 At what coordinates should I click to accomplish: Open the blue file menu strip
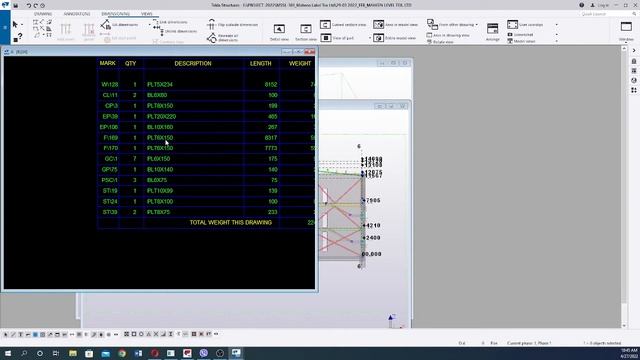coord(5,27)
